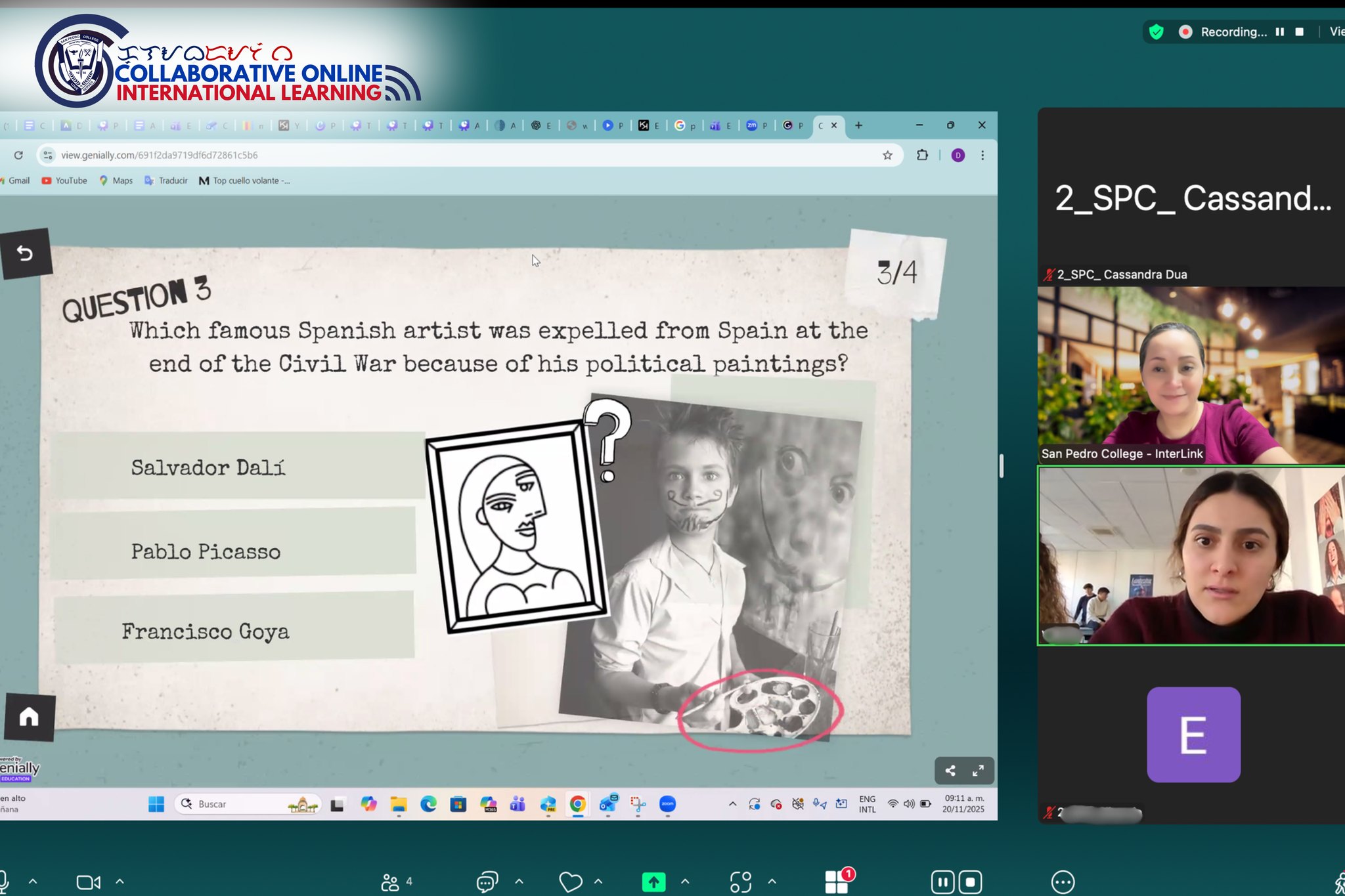This screenshot has height=896, width=1345.
Task: Open the YouTube bookmark
Action: pos(64,181)
